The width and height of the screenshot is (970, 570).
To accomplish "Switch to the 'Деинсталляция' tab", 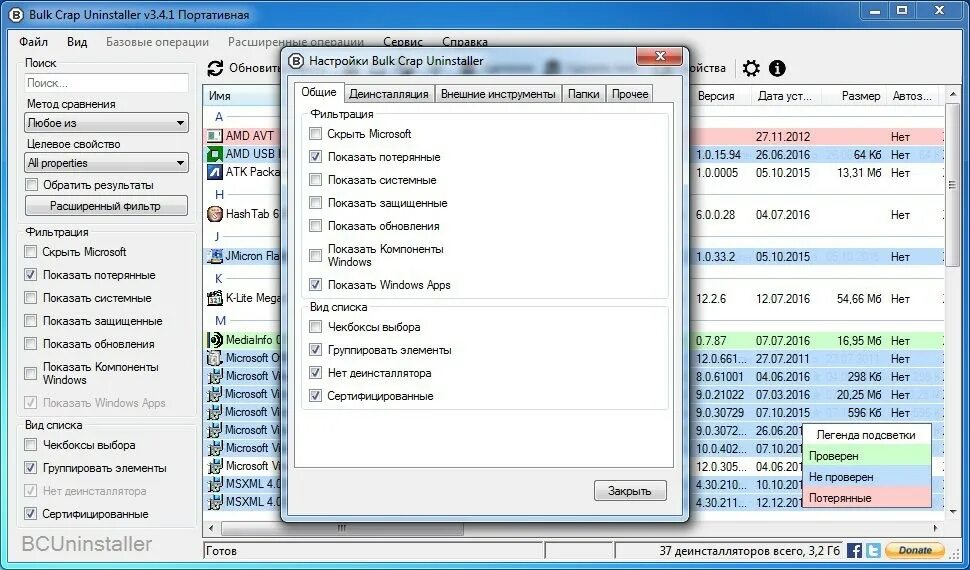I will pyautogui.click(x=388, y=94).
